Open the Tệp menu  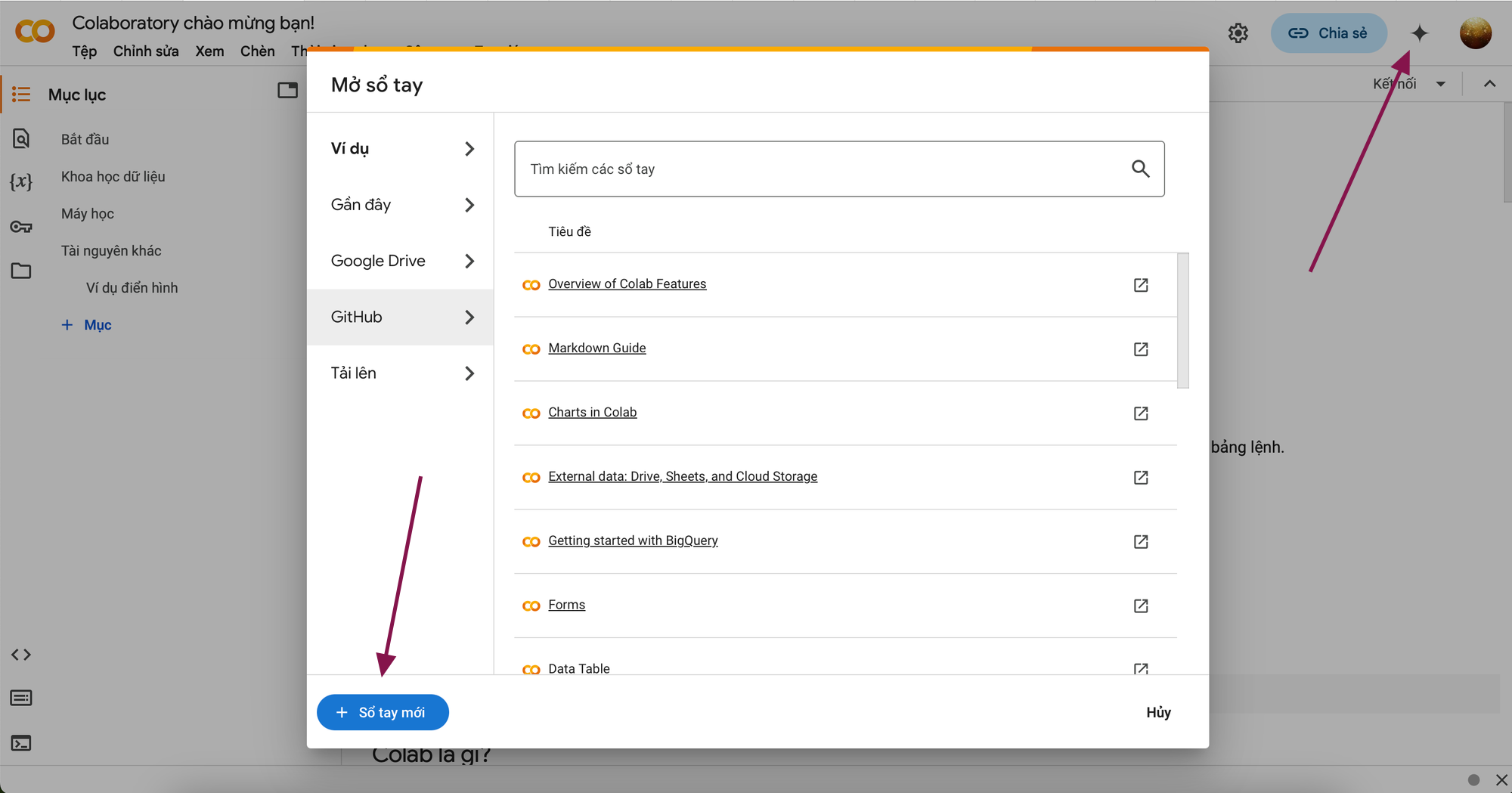point(85,51)
